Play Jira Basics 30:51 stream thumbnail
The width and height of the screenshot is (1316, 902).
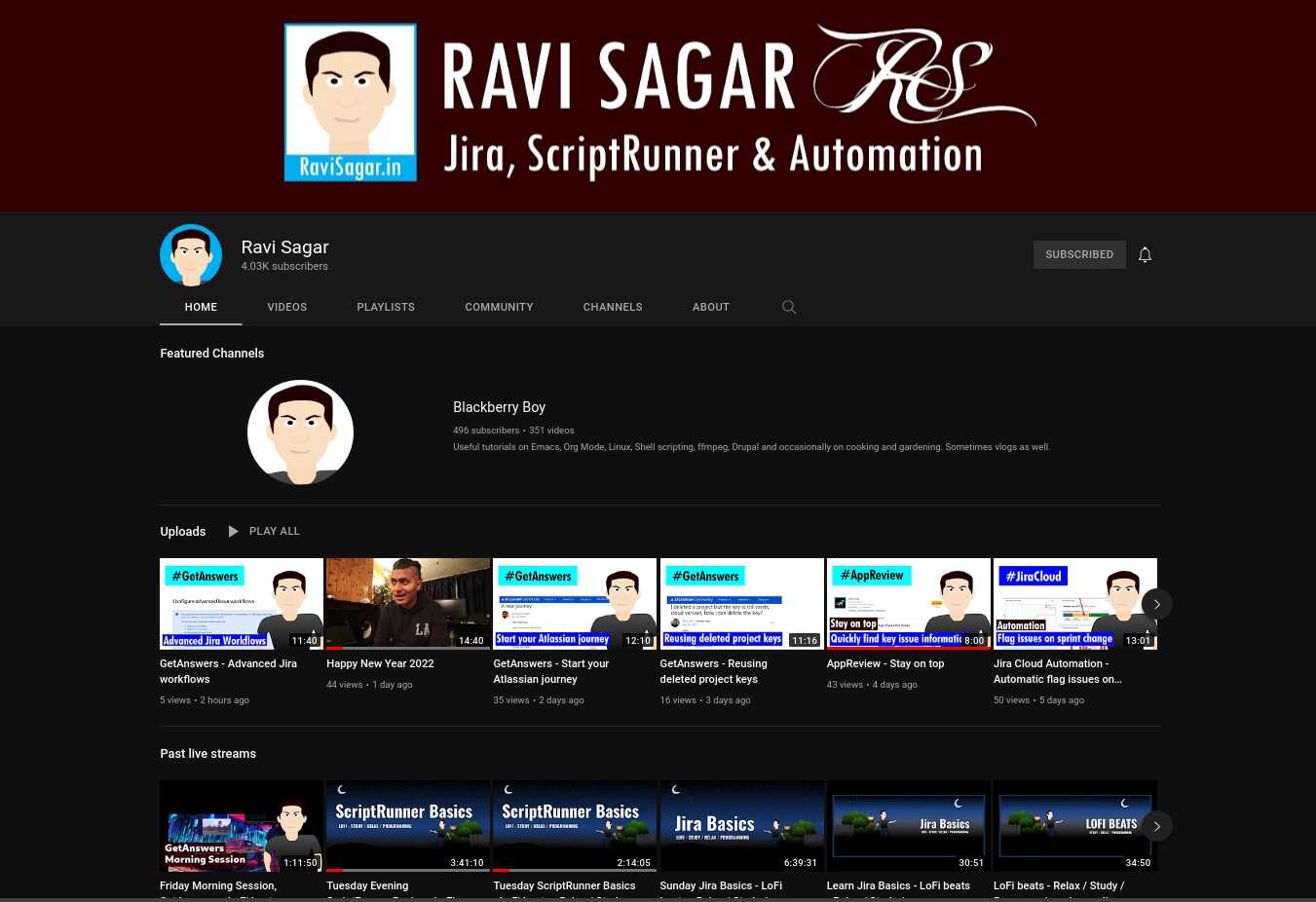(909, 826)
